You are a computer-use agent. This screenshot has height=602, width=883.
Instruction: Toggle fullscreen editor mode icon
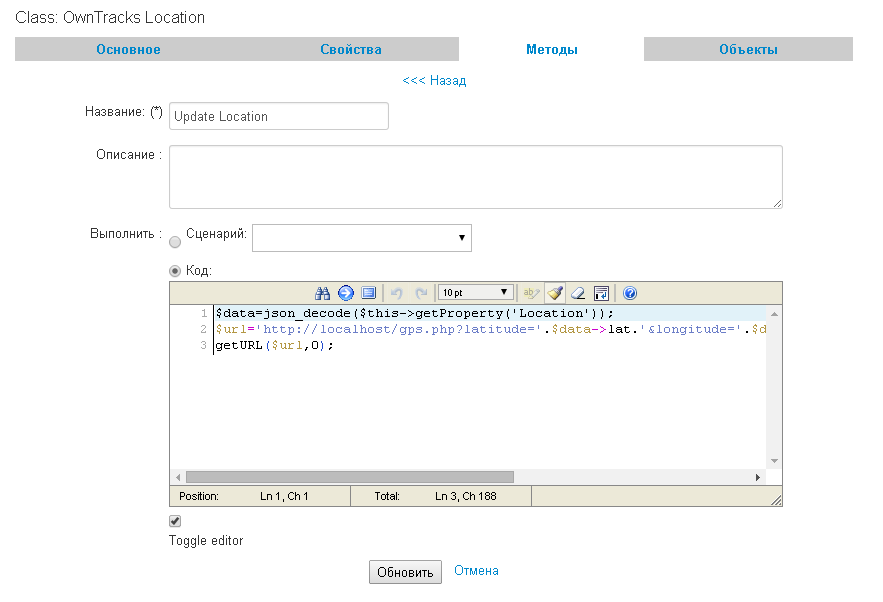(x=369, y=293)
